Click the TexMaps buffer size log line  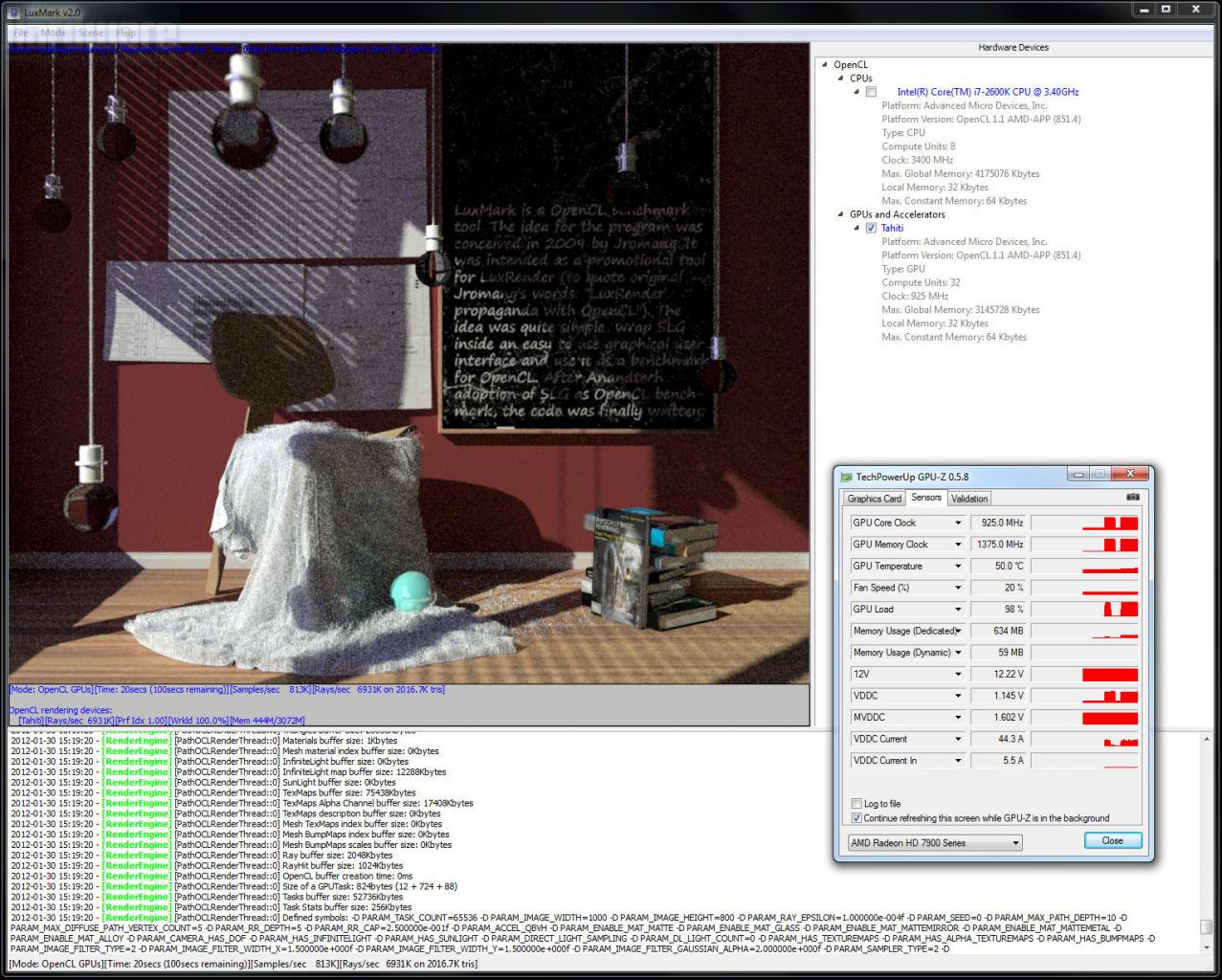[x=213, y=792]
